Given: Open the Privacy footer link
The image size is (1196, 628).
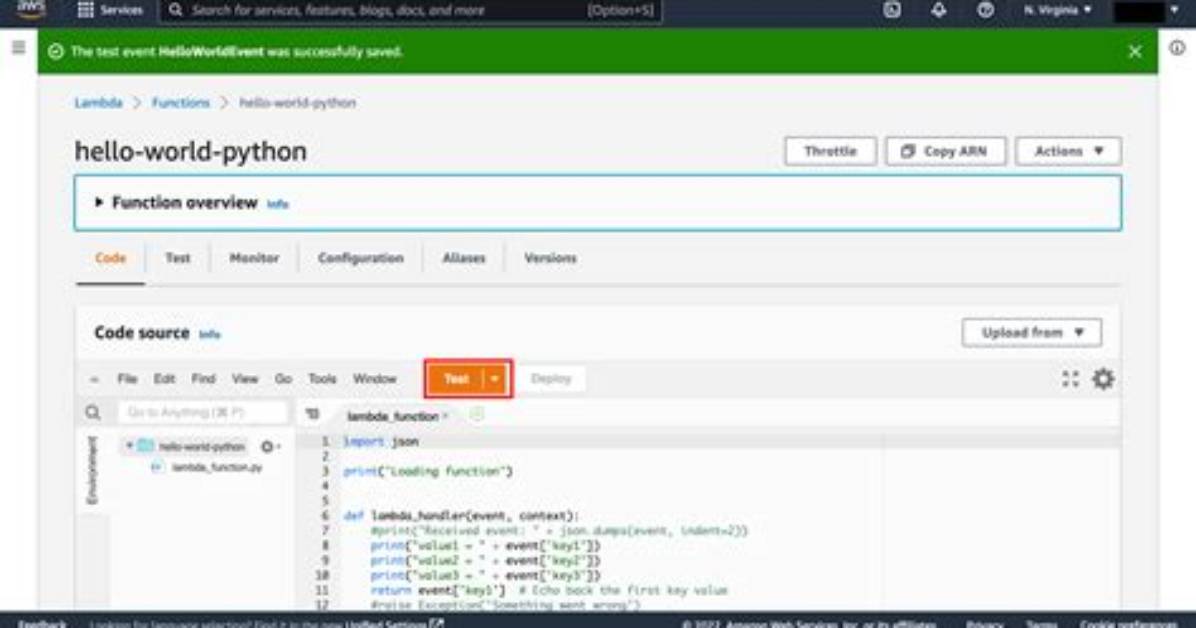Looking at the screenshot, I should [x=983, y=623].
